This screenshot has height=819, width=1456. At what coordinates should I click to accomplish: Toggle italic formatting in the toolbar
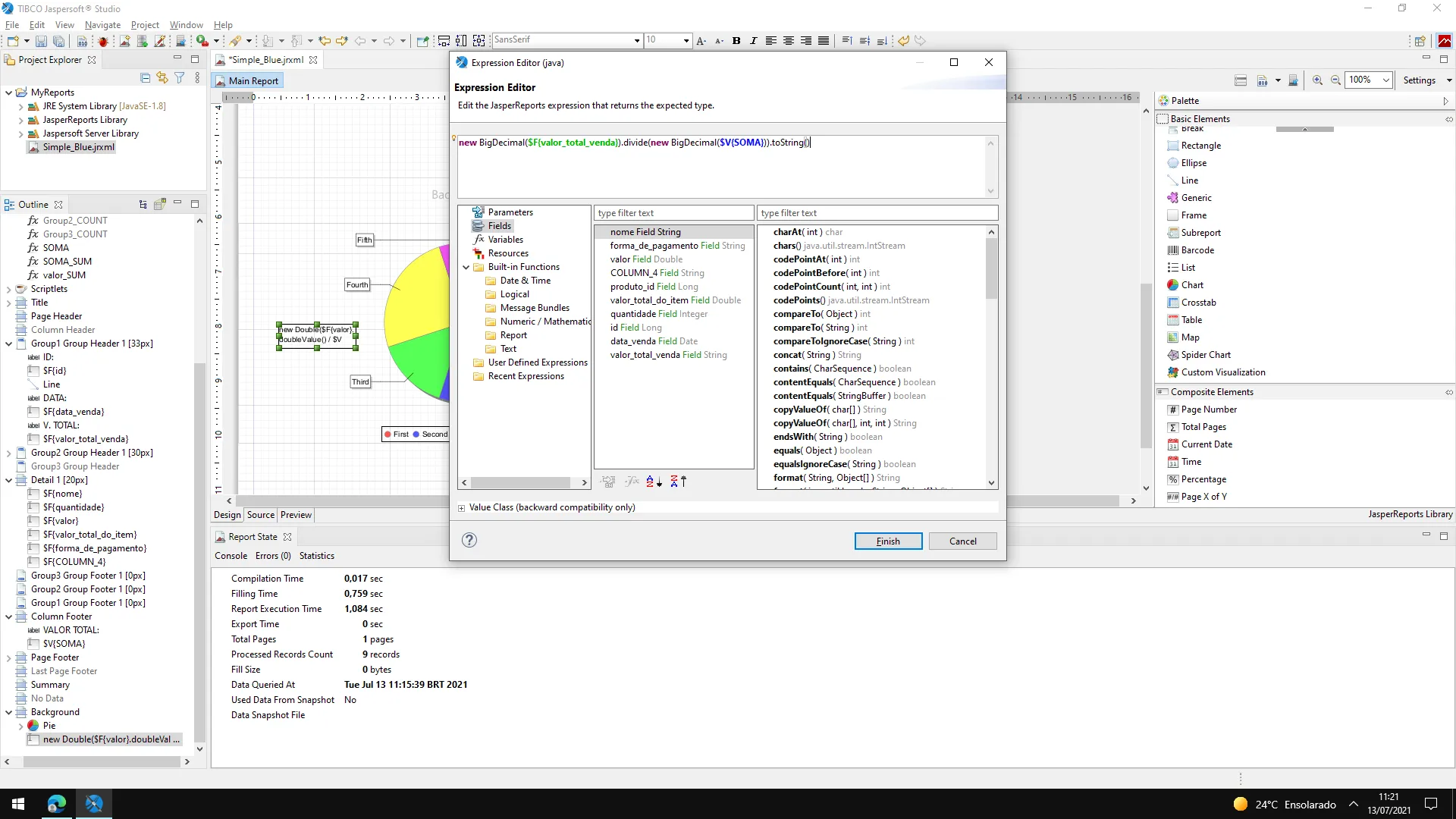click(x=753, y=41)
